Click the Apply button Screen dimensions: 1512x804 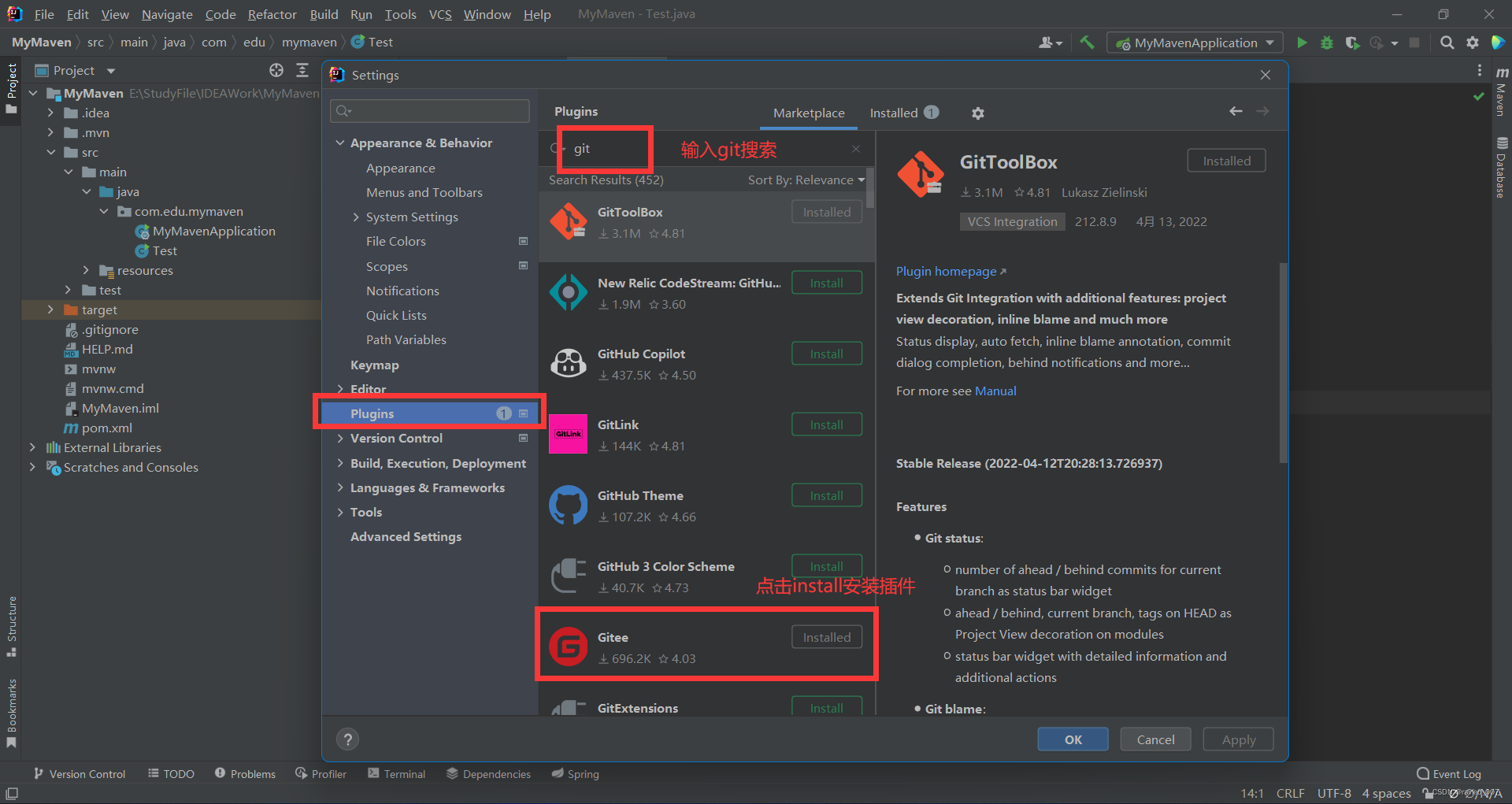(1238, 739)
